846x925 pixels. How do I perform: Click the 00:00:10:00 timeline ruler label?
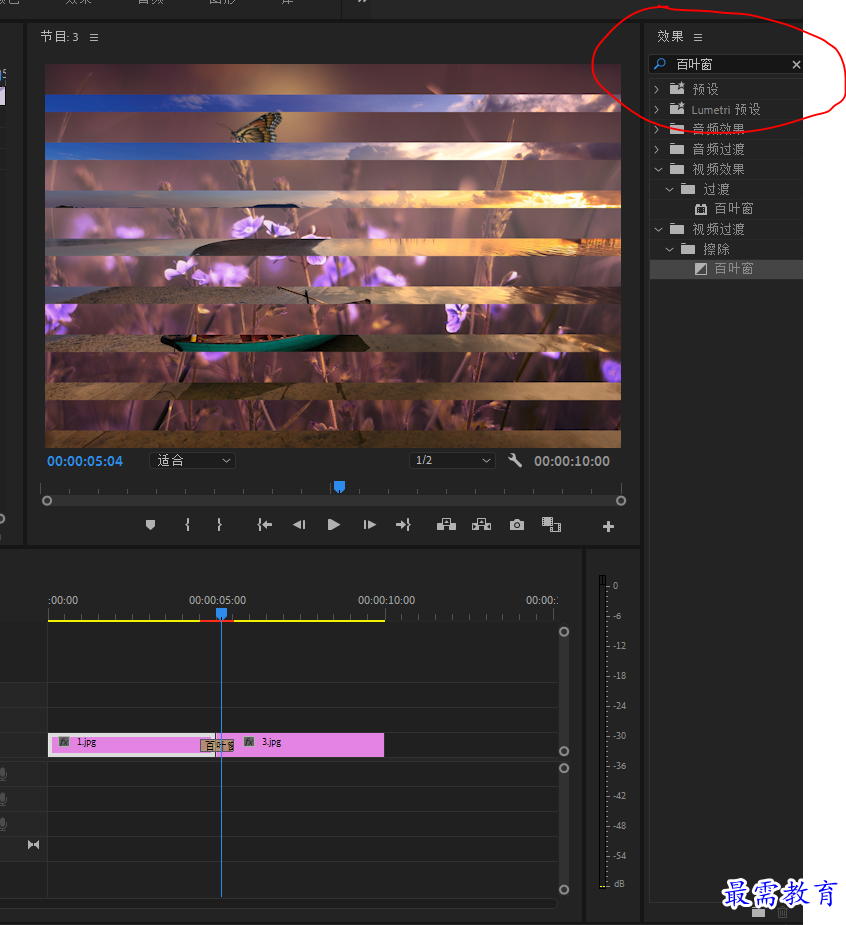(386, 600)
